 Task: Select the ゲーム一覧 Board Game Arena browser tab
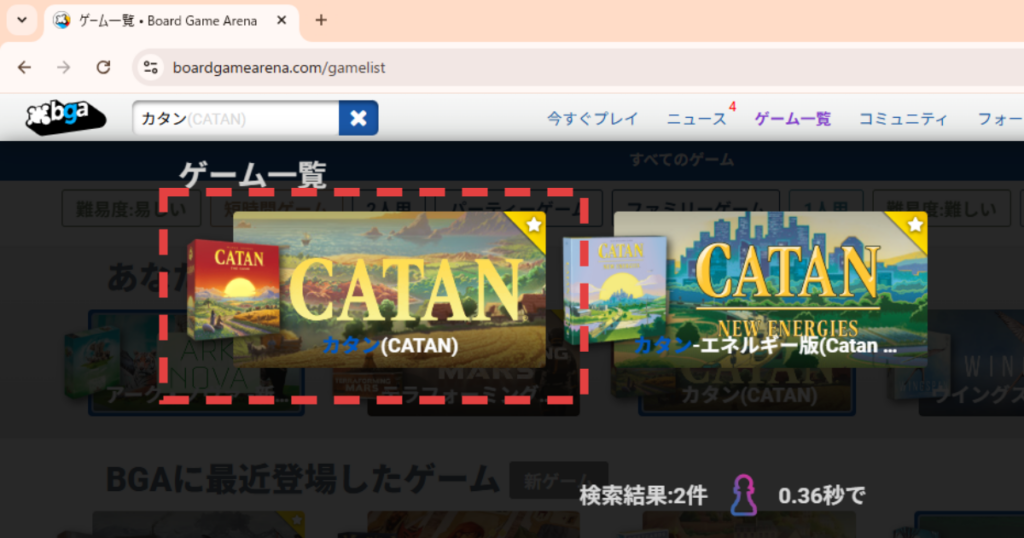(x=172, y=21)
